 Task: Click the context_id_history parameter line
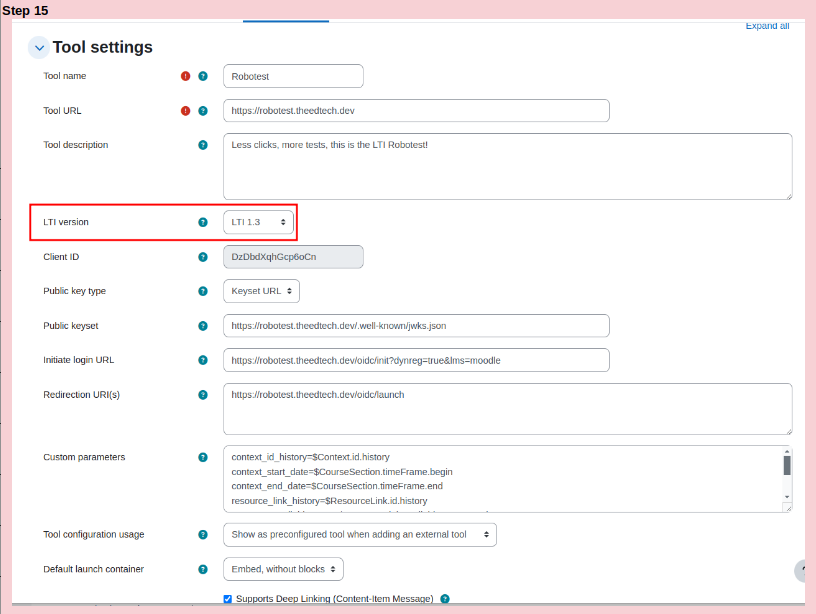pos(310,457)
